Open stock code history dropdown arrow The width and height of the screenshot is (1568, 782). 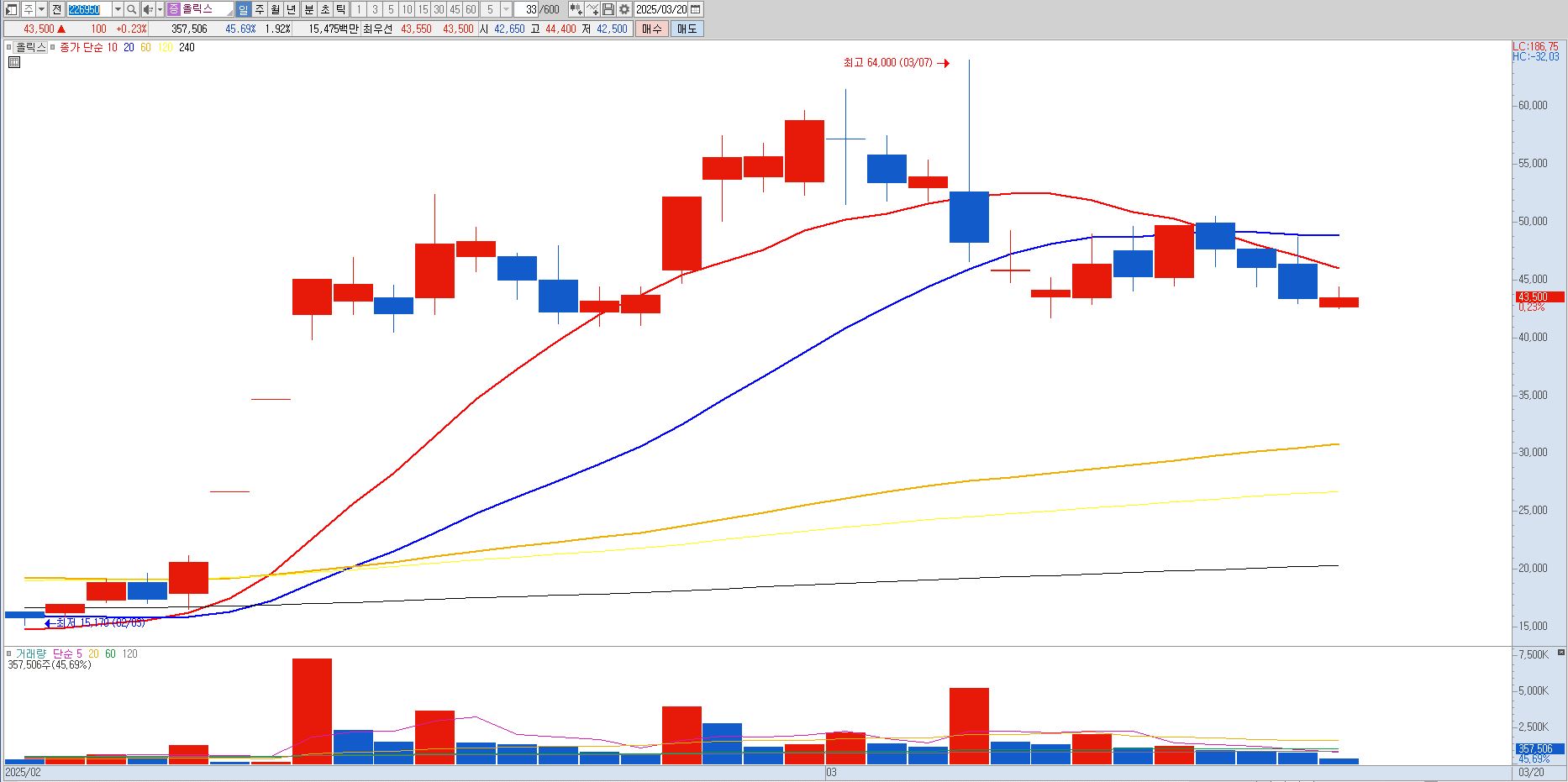point(118,9)
